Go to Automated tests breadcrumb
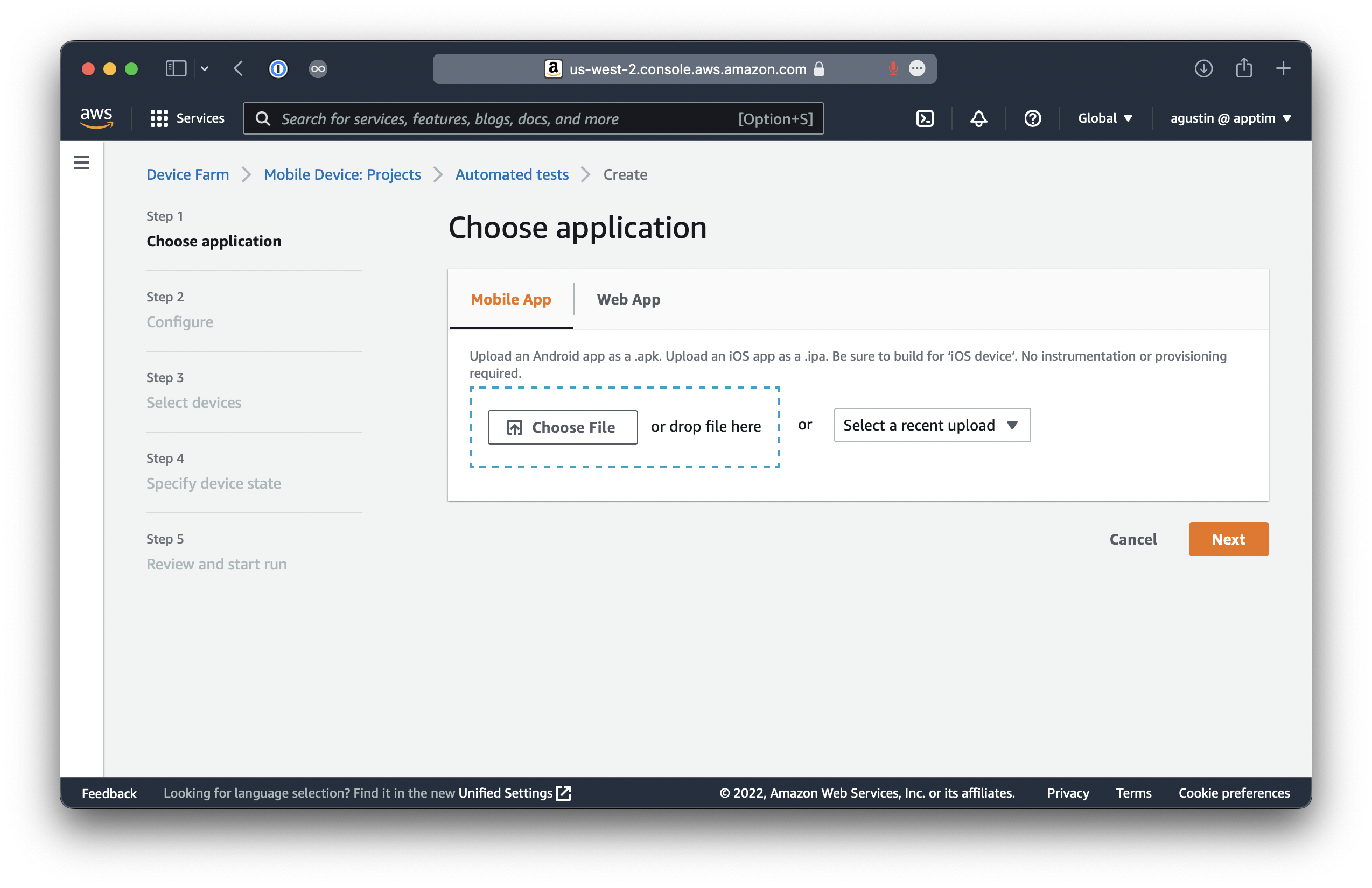This screenshot has height=888, width=1372. (x=512, y=174)
